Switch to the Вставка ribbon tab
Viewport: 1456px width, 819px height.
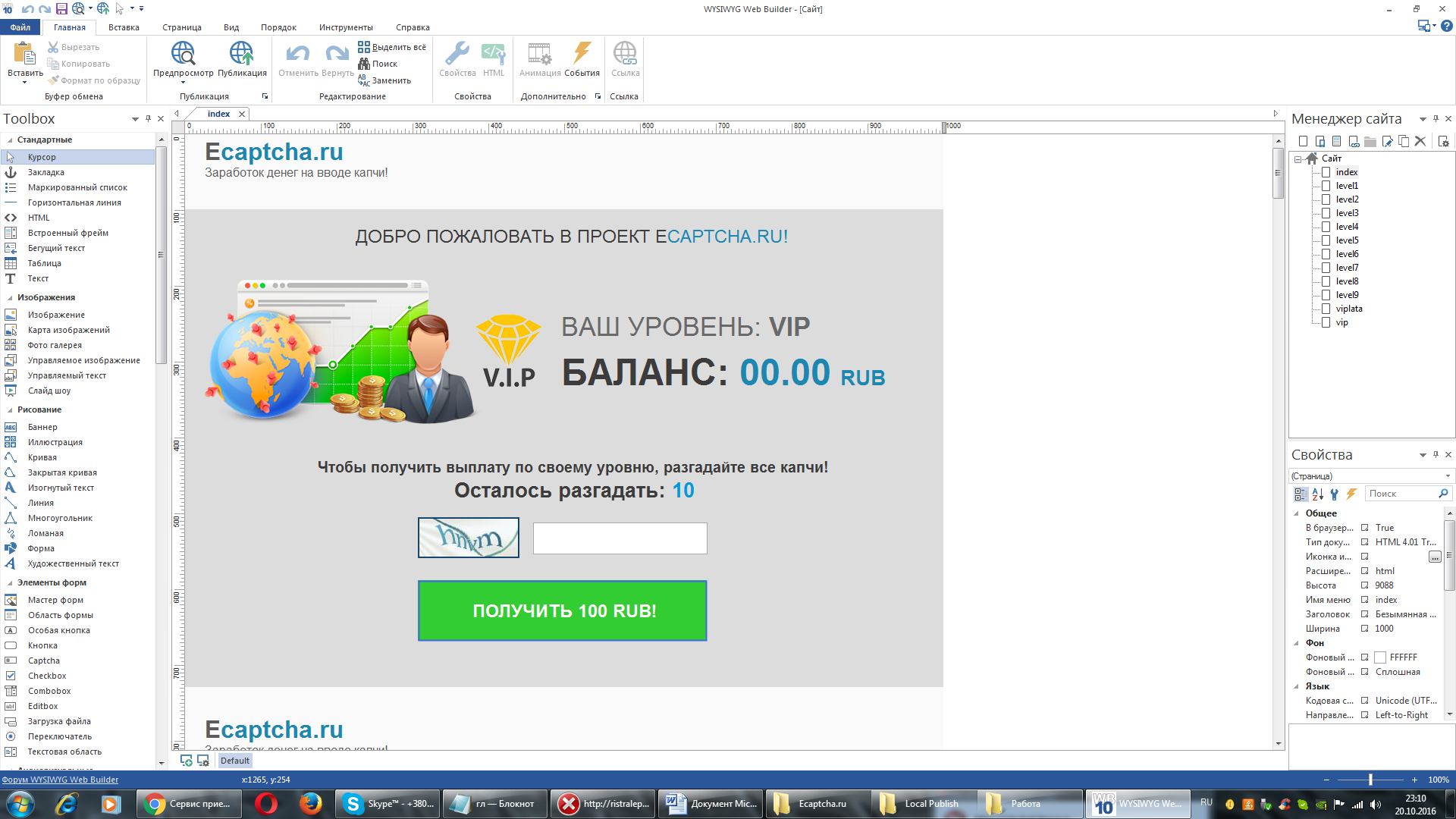click(124, 27)
